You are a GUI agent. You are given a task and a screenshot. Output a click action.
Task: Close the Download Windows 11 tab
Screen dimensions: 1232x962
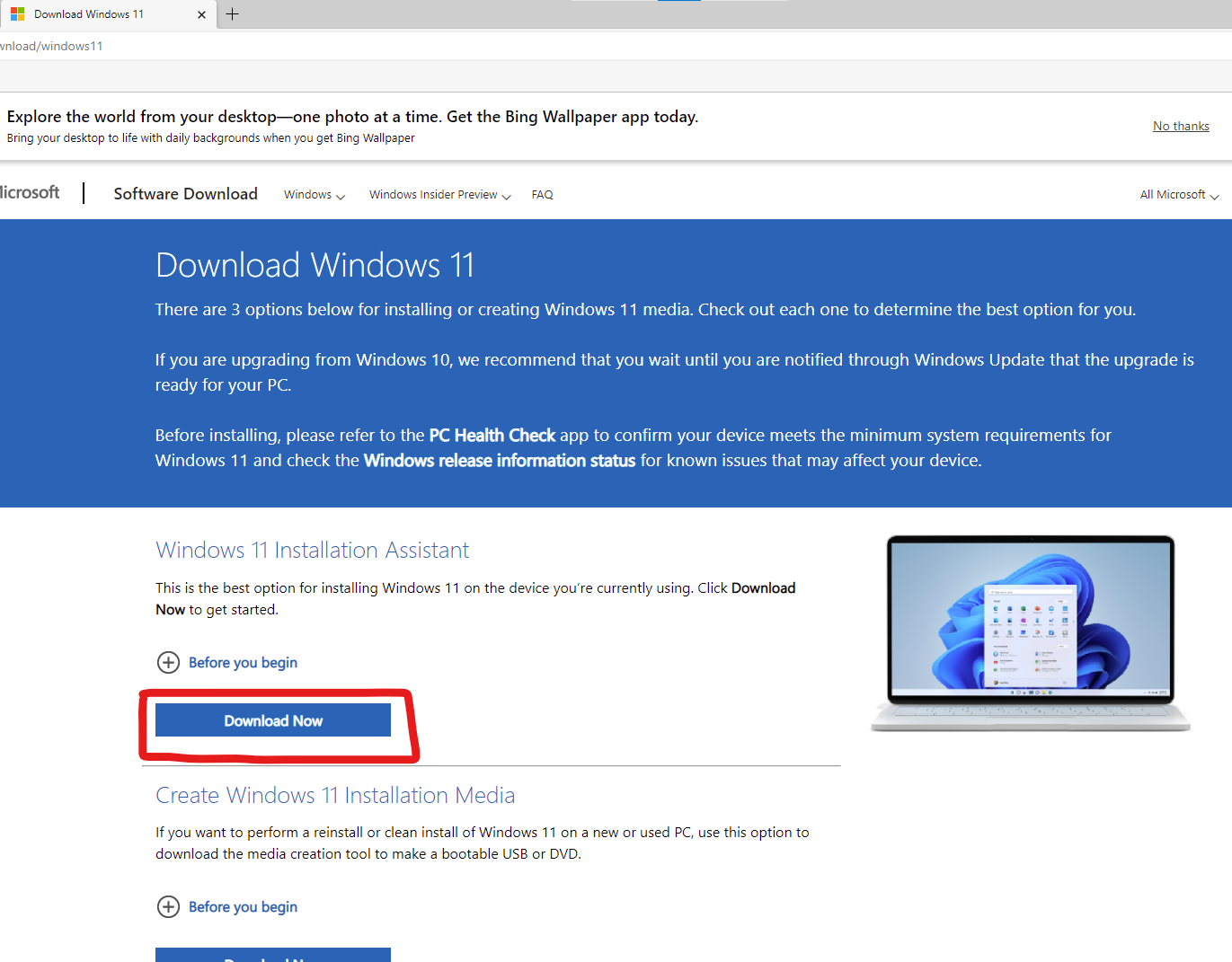[x=201, y=14]
